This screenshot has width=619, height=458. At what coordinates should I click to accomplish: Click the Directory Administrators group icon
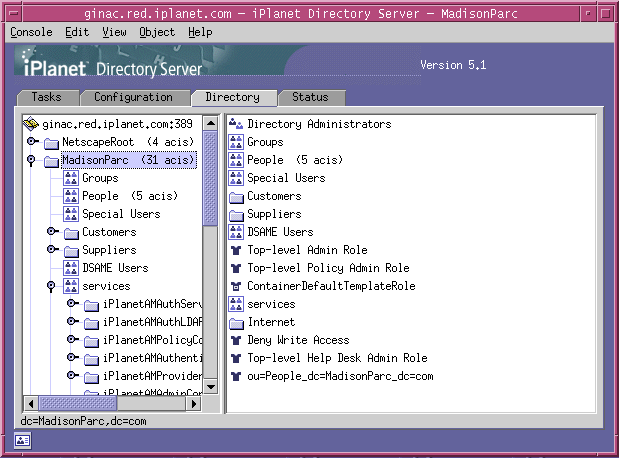coord(236,124)
